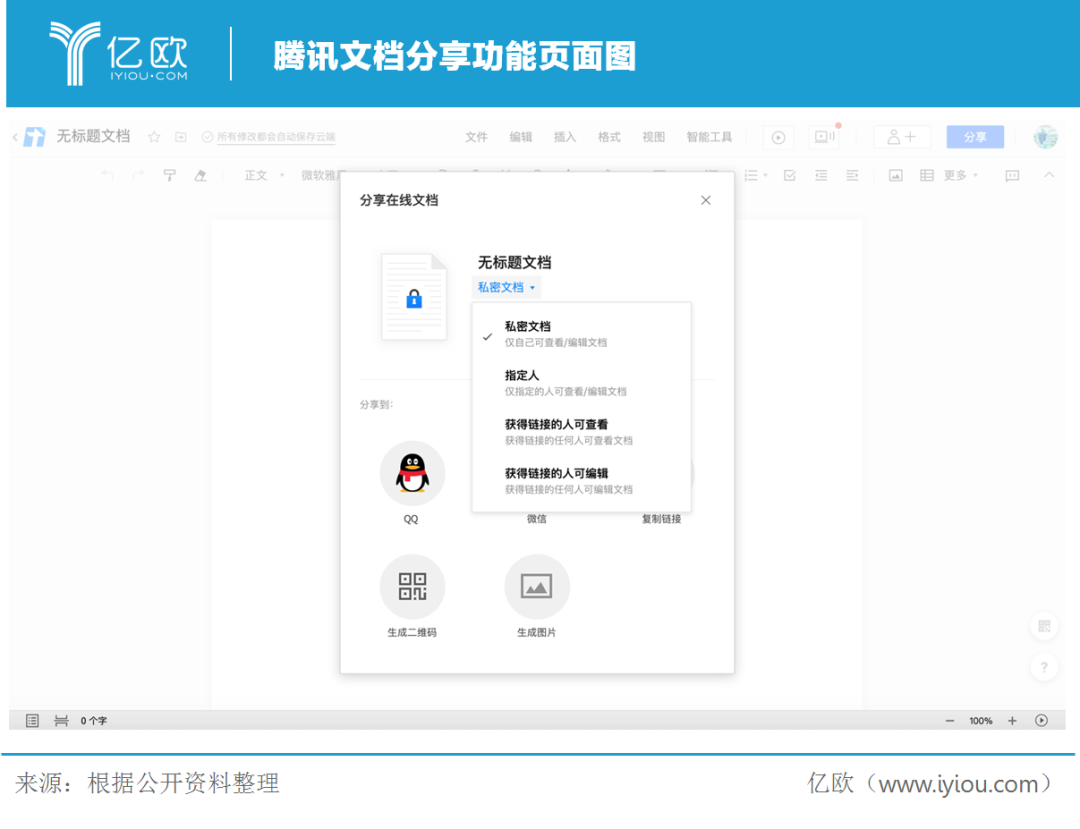1080x829 pixels.
Task: Open the 编辑 menu
Action: tap(521, 137)
